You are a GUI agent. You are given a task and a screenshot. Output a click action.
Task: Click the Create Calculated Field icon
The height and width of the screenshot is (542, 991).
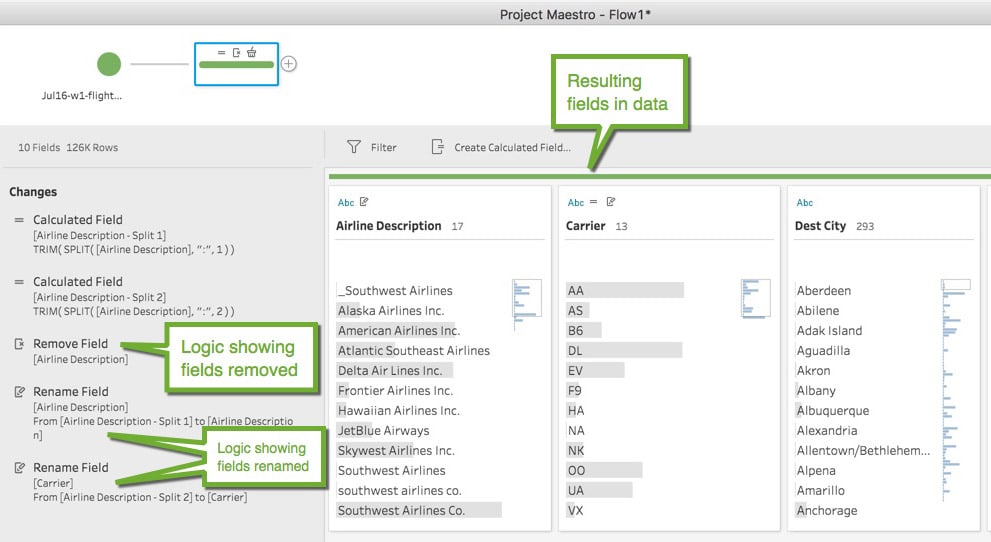click(437, 147)
